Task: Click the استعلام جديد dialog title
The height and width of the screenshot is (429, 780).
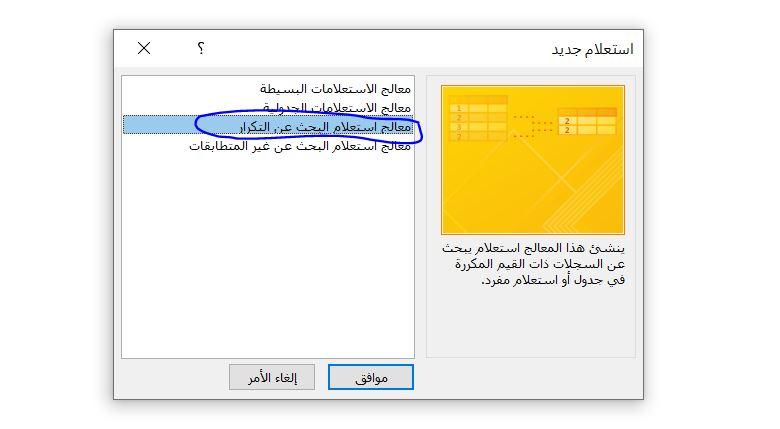Action: [592, 49]
